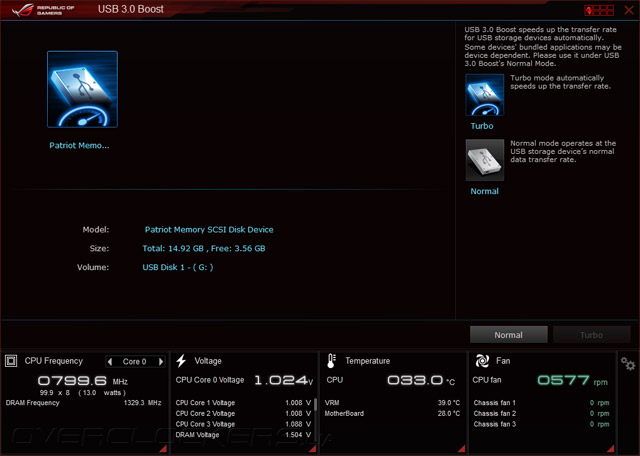The height and width of the screenshot is (456, 640).
Task: Click the CPU Core 1 Voltage row
Action: pyautogui.click(x=243, y=403)
